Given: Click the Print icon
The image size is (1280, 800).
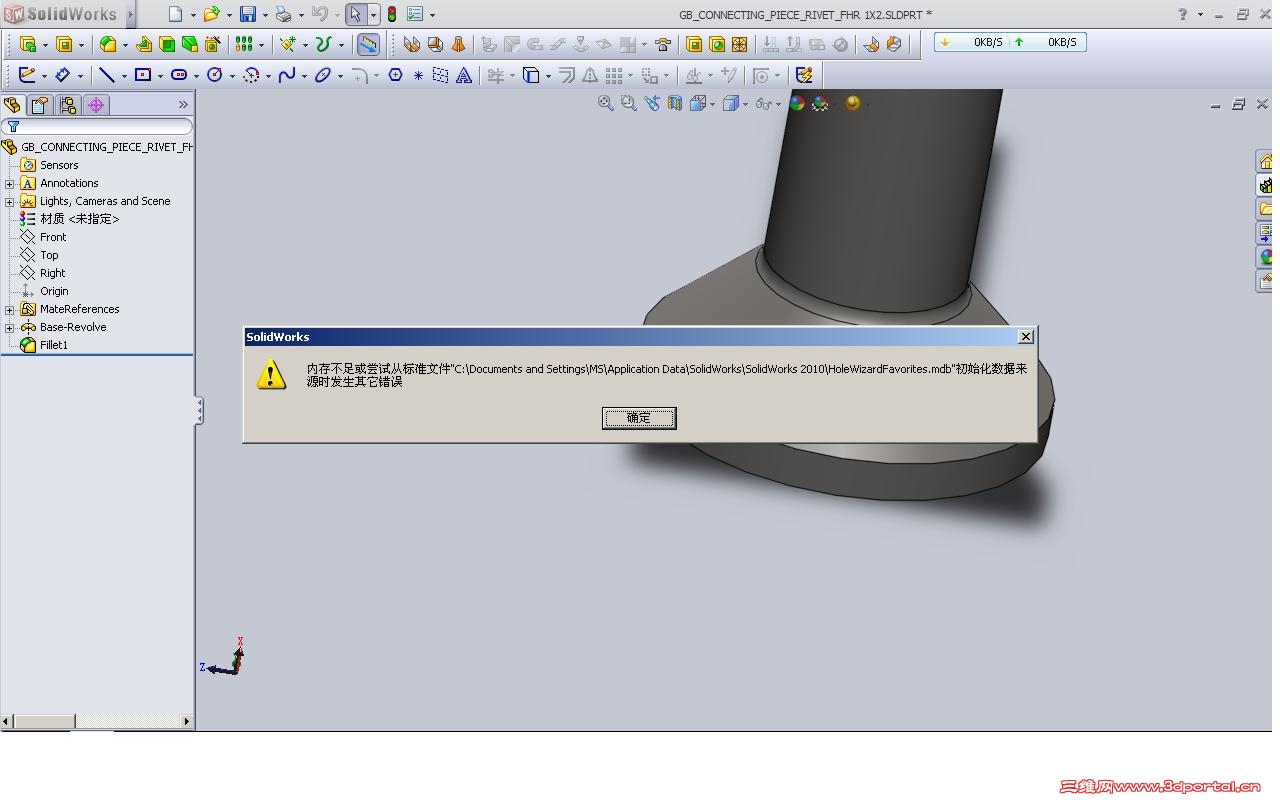Looking at the screenshot, I should (283, 14).
